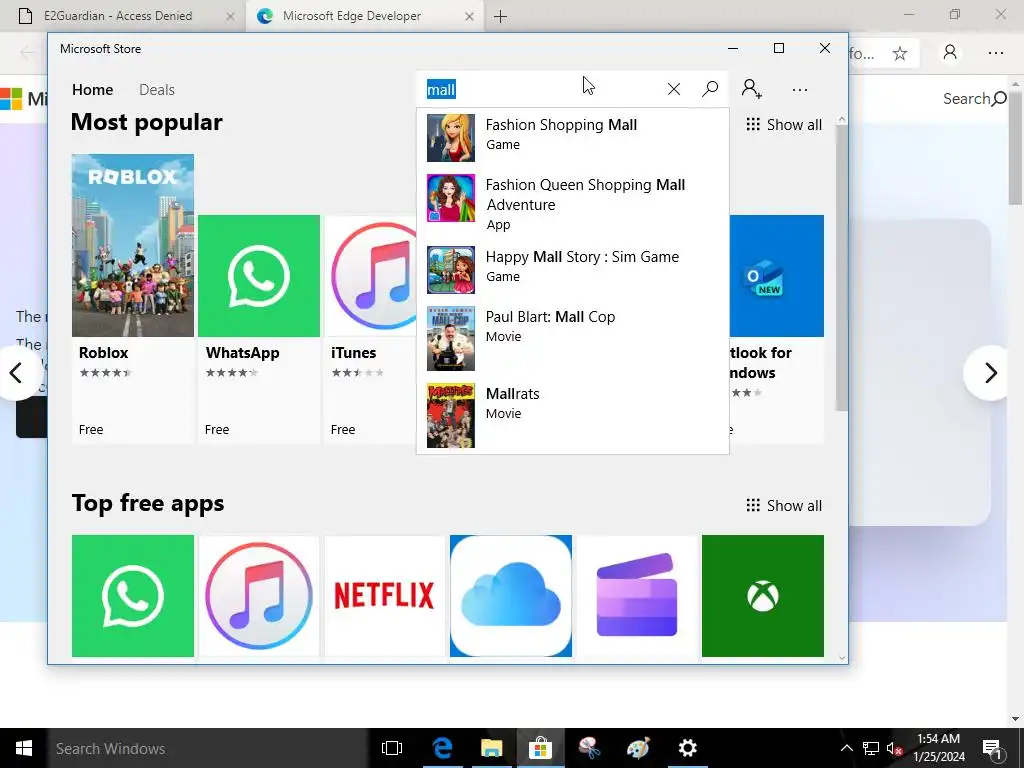Screen dimensions: 1024x768
Task: Switch to the Home tab in Store
Action: tap(92, 89)
